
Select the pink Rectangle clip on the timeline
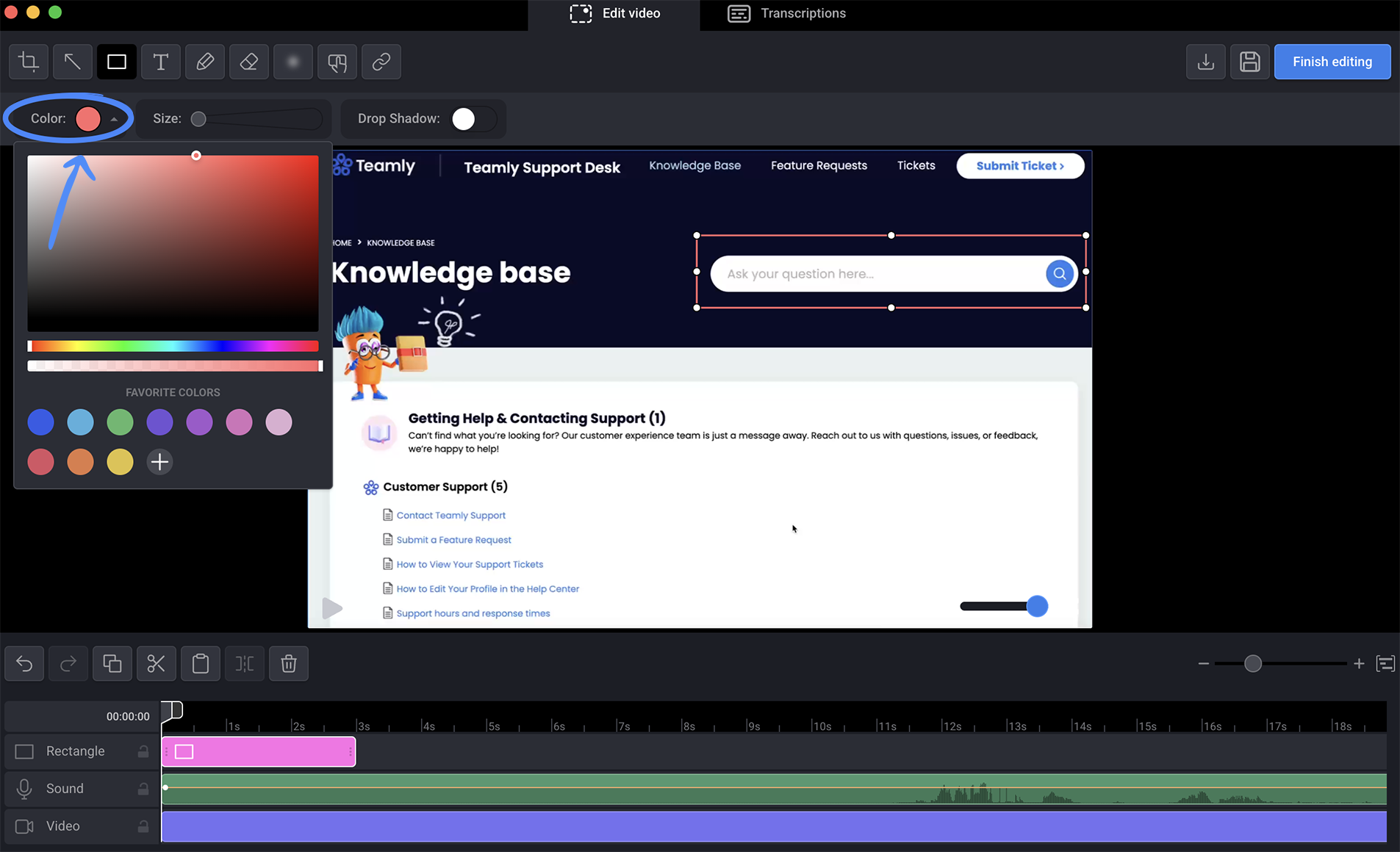259,751
